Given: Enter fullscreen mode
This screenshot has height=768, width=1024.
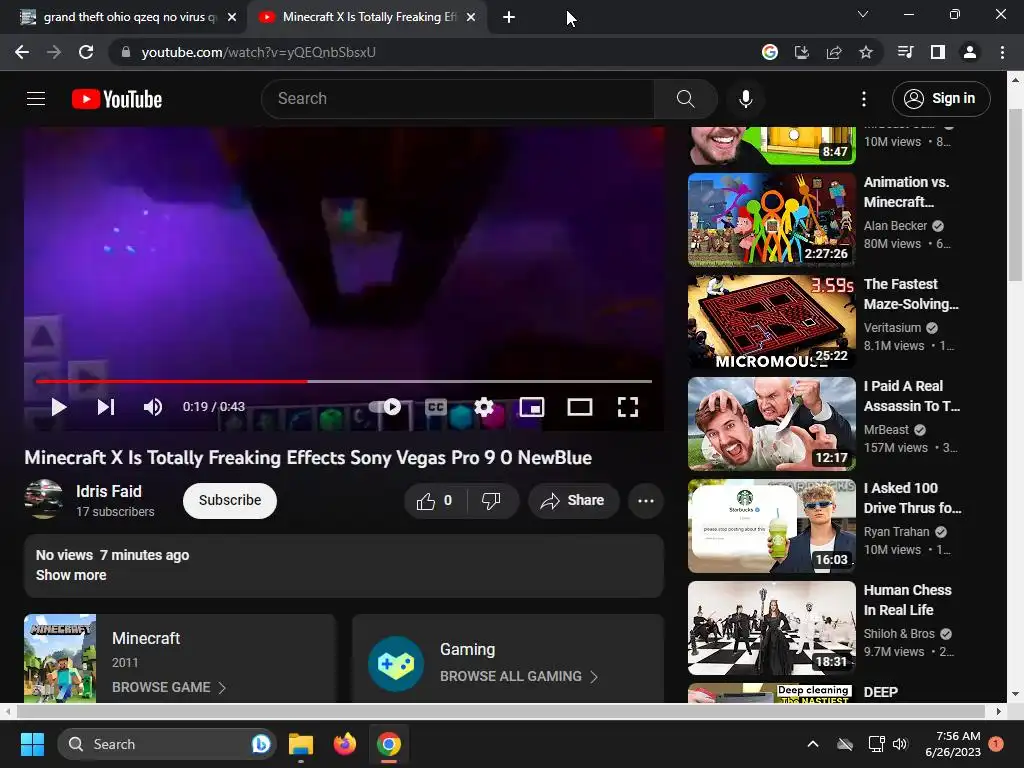Looking at the screenshot, I should pyautogui.click(x=628, y=407).
